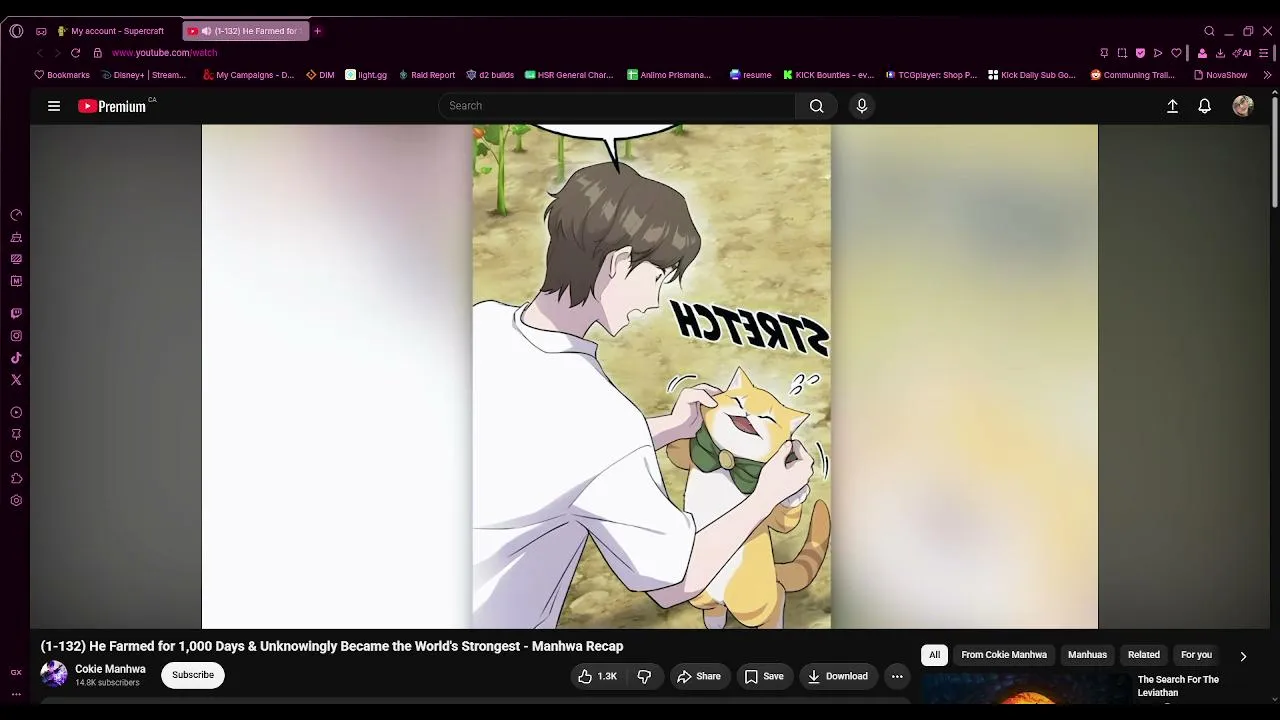
Task: Open the Bookmarks folder in bookmarks bar
Action: coord(62,75)
